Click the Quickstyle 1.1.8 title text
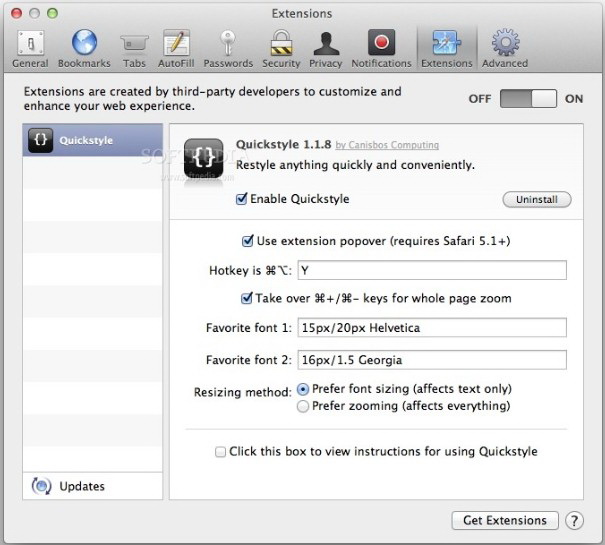The image size is (605, 545). pyautogui.click(x=284, y=144)
